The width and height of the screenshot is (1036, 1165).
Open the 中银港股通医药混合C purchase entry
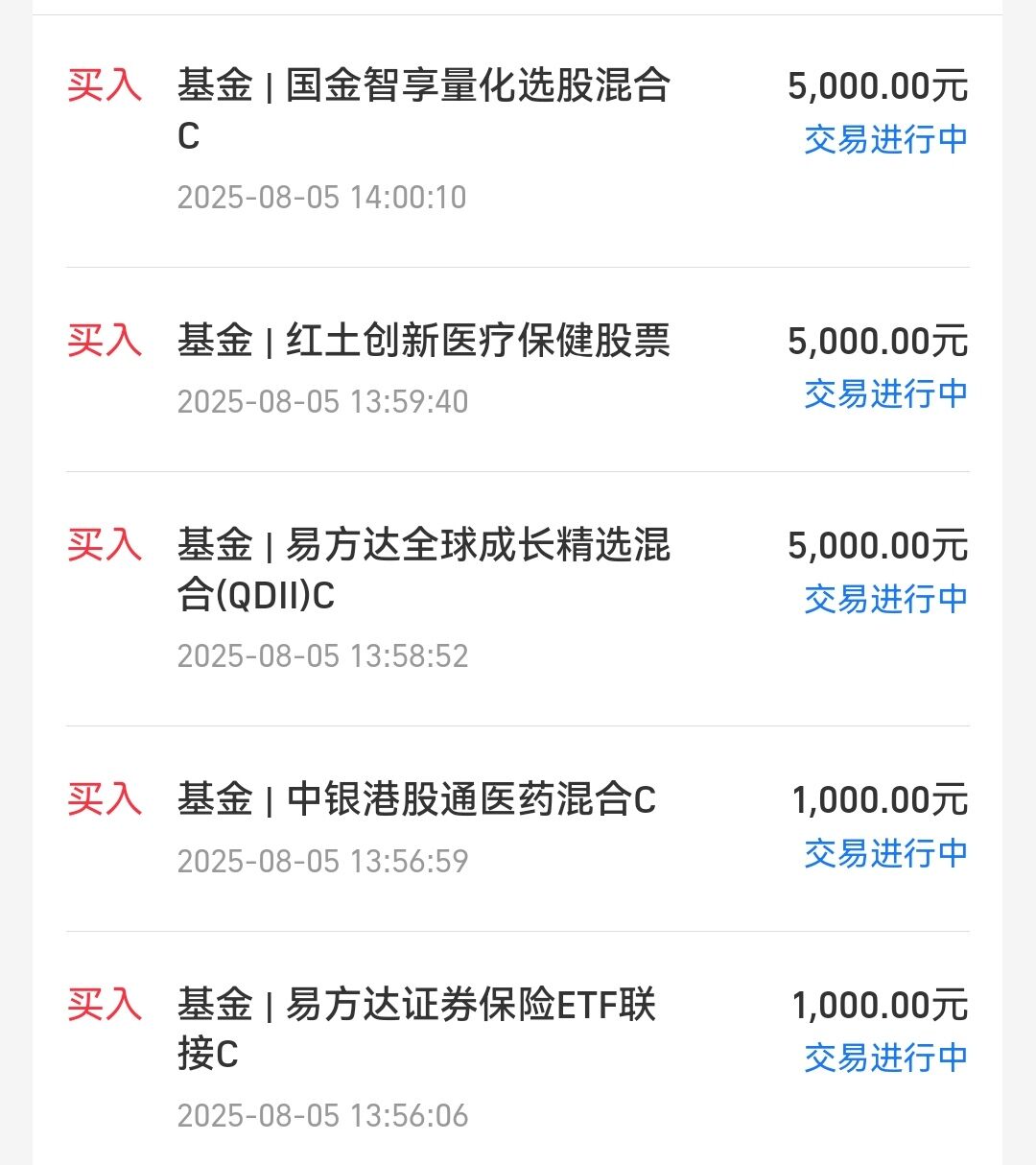click(x=518, y=829)
